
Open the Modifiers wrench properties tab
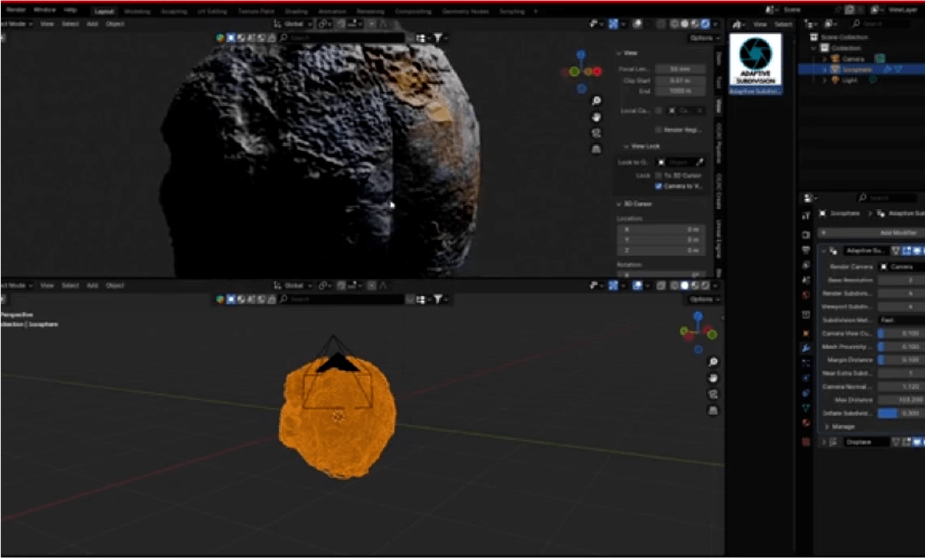pos(806,349)
